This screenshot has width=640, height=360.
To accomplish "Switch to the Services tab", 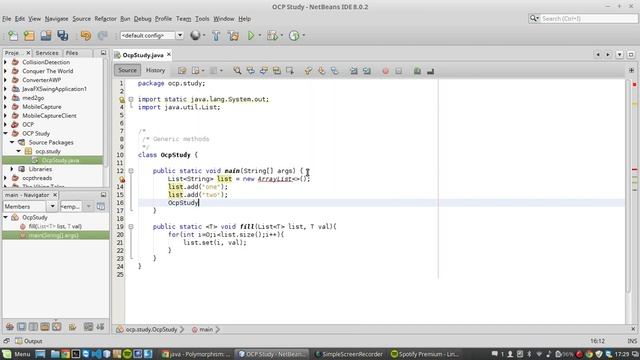I will [47, 53].
